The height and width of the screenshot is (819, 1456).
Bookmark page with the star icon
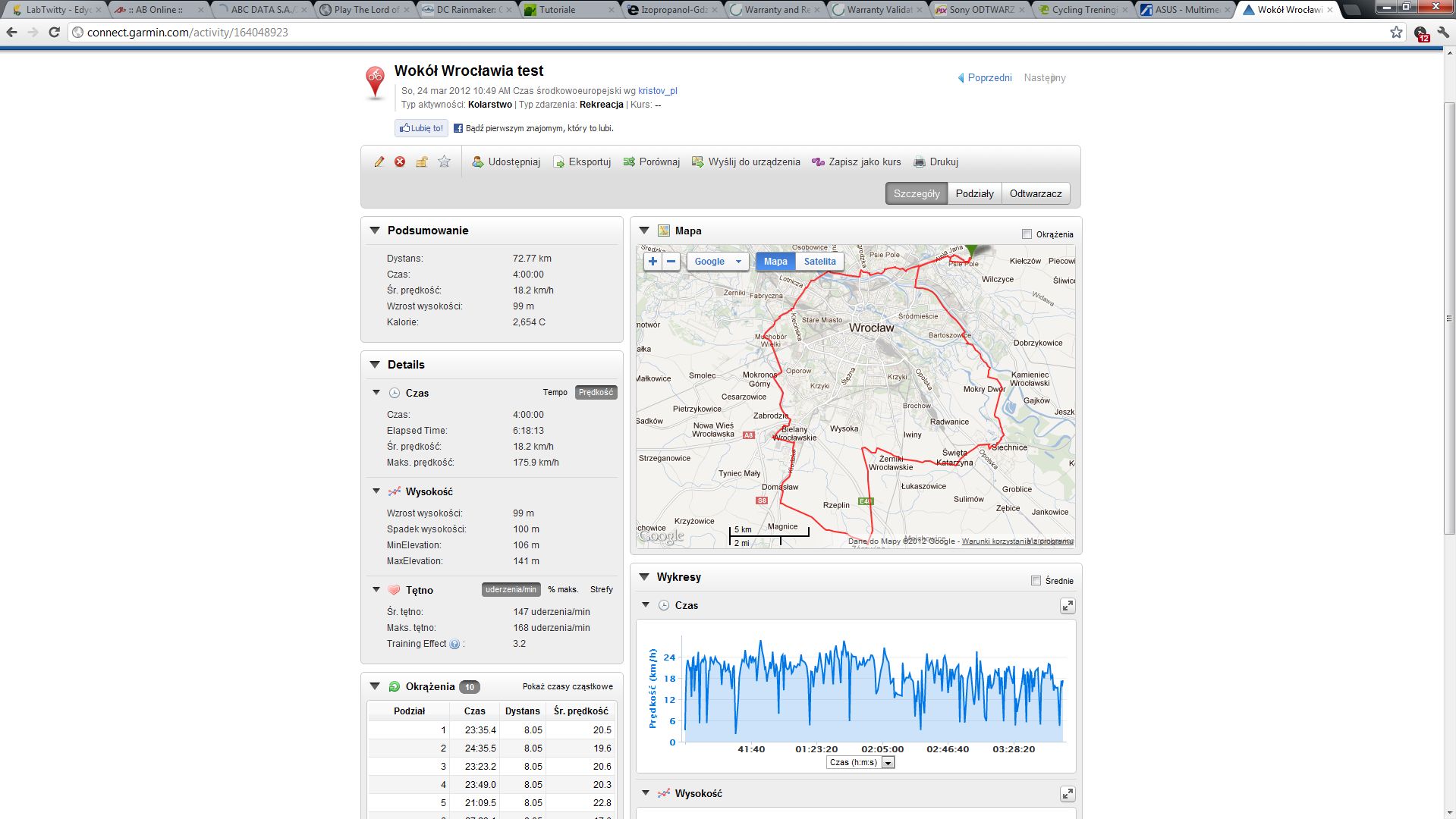click(1396, 33)
